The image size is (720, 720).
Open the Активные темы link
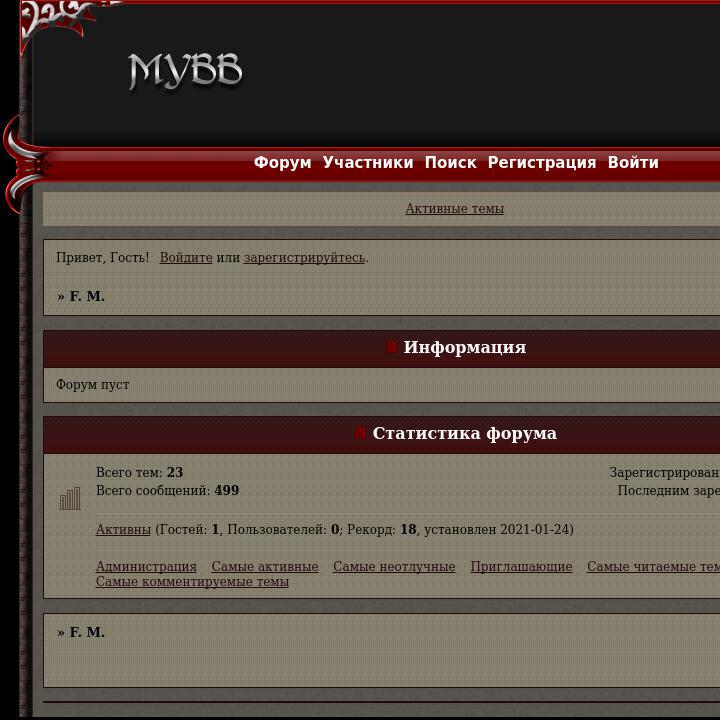pos(455,208)
